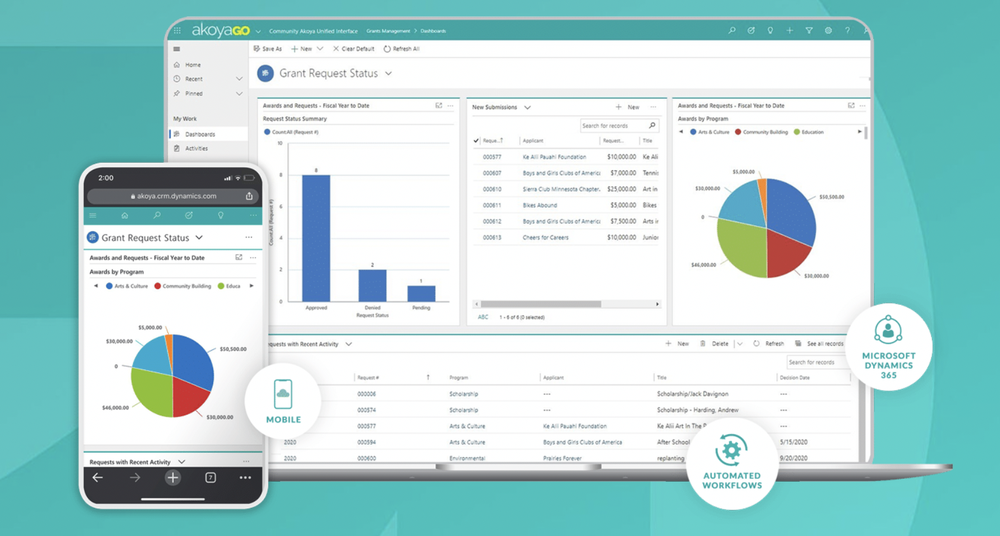Click the lightbulb assistant icon in the top bar
The width and height of the screenshot is (1000, 536).
point(770,31)
